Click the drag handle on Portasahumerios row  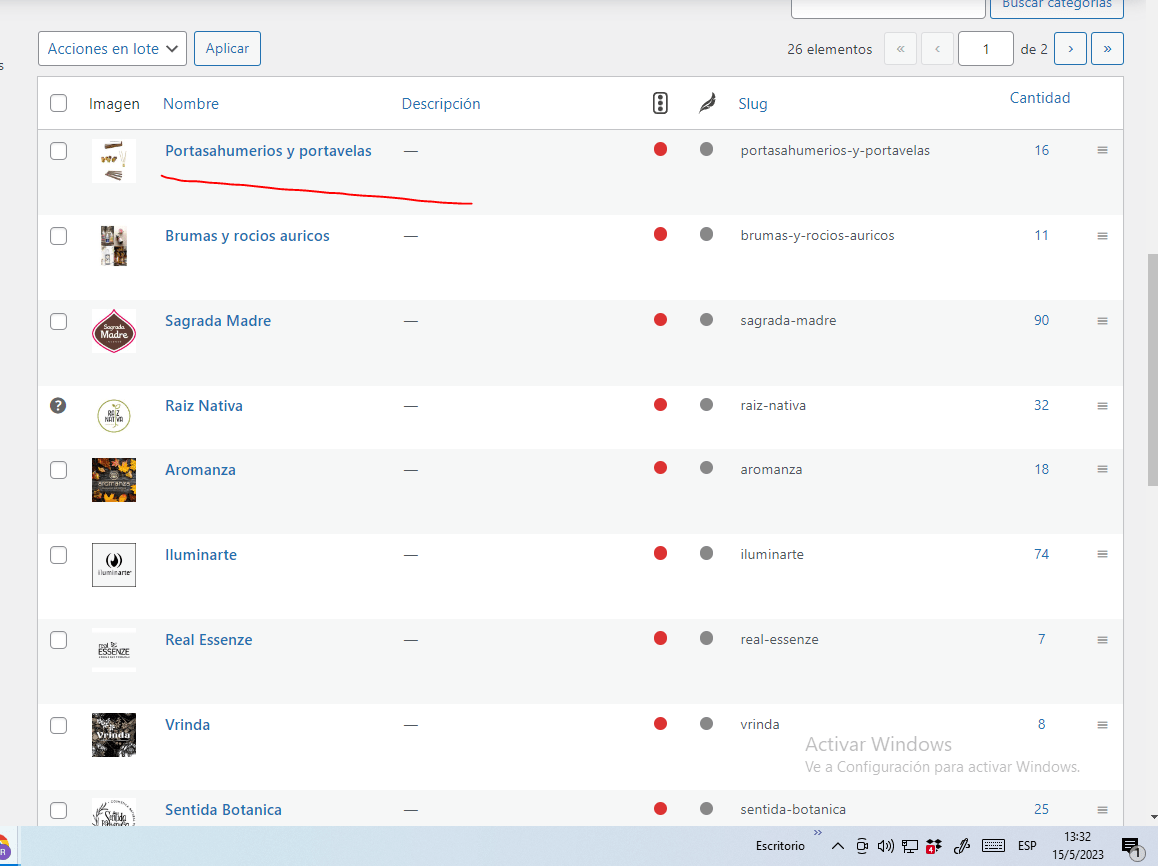pos(1103,150)
